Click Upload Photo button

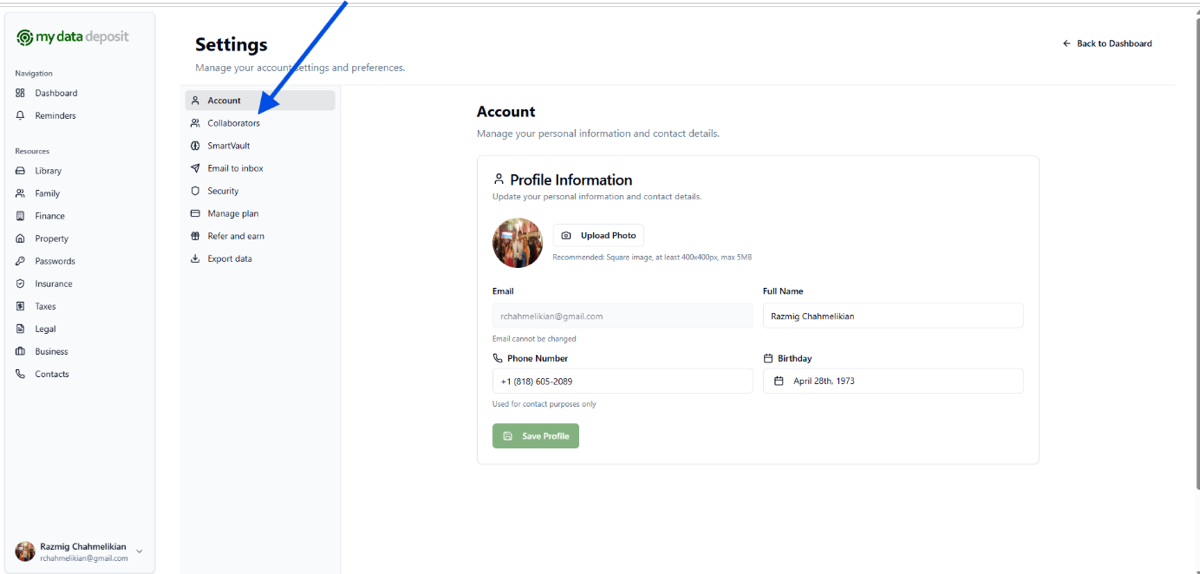[x=598, y=236]
